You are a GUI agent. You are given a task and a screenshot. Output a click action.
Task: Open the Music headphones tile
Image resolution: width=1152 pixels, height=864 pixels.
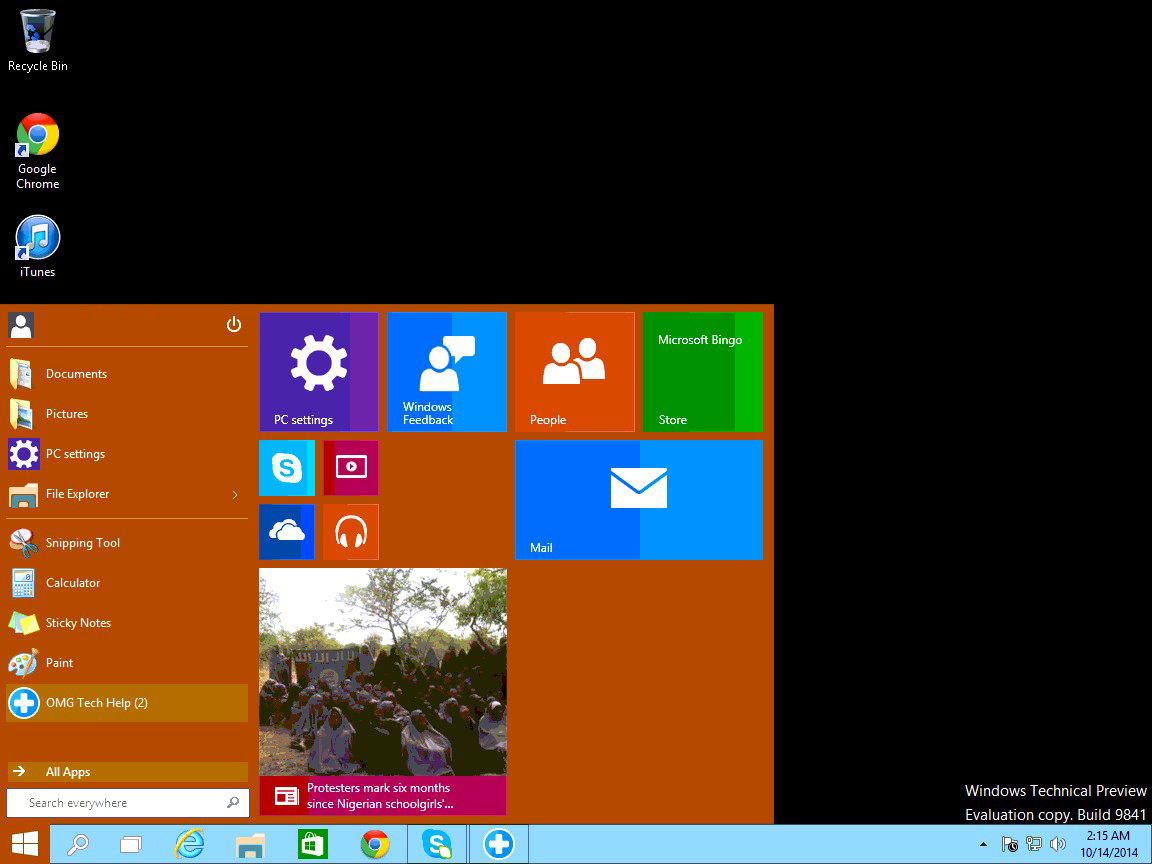click(351, 532)
